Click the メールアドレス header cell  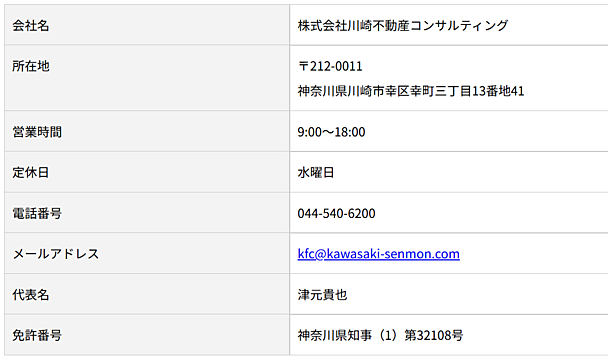(147, 254)
